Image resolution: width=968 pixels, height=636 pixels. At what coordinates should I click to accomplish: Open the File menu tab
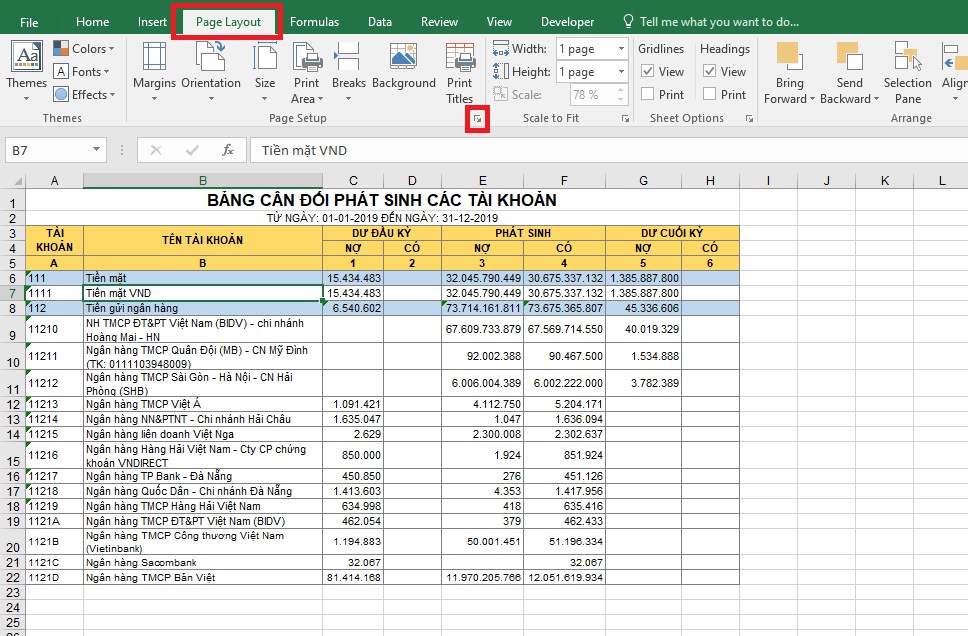(x=29, y=22)
